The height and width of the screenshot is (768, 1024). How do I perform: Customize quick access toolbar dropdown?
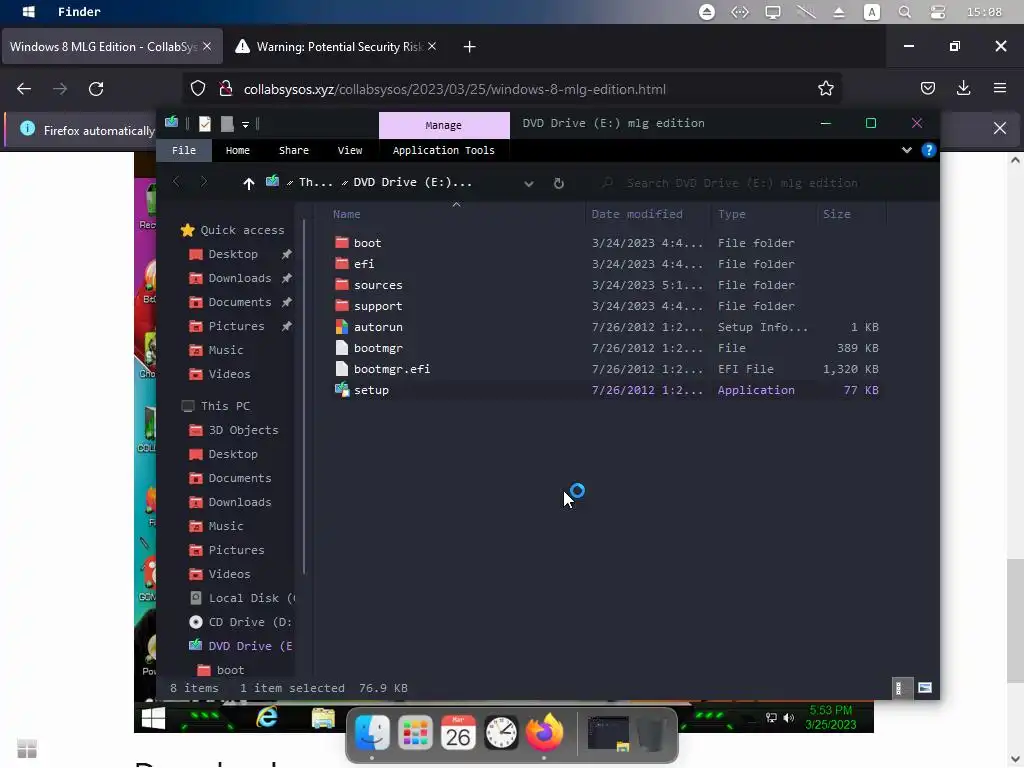(246, 124)
